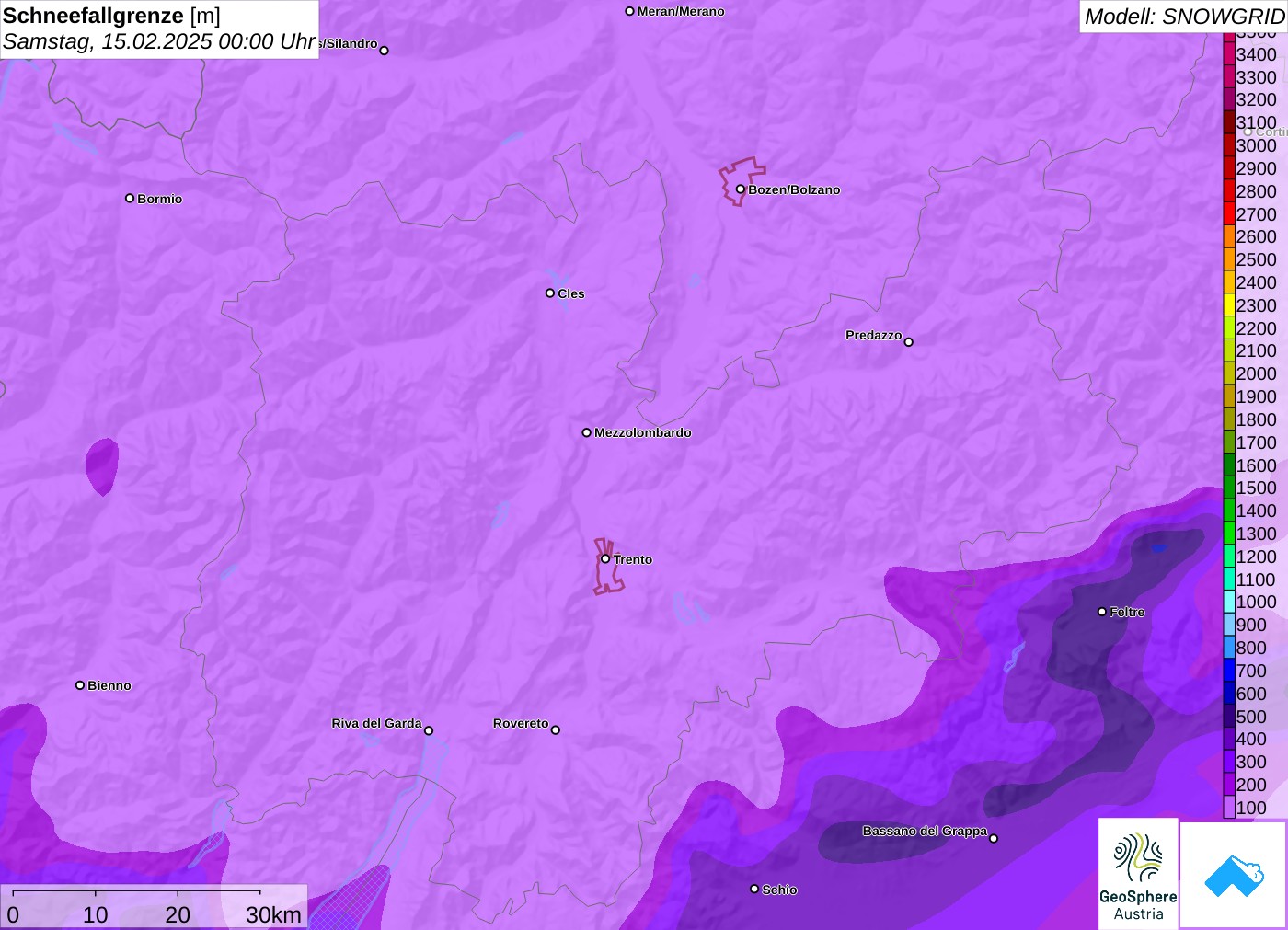This screenshot has height=930, width=1288.
Task: Select the Feltre location marker
Action: pos(1102,612)
